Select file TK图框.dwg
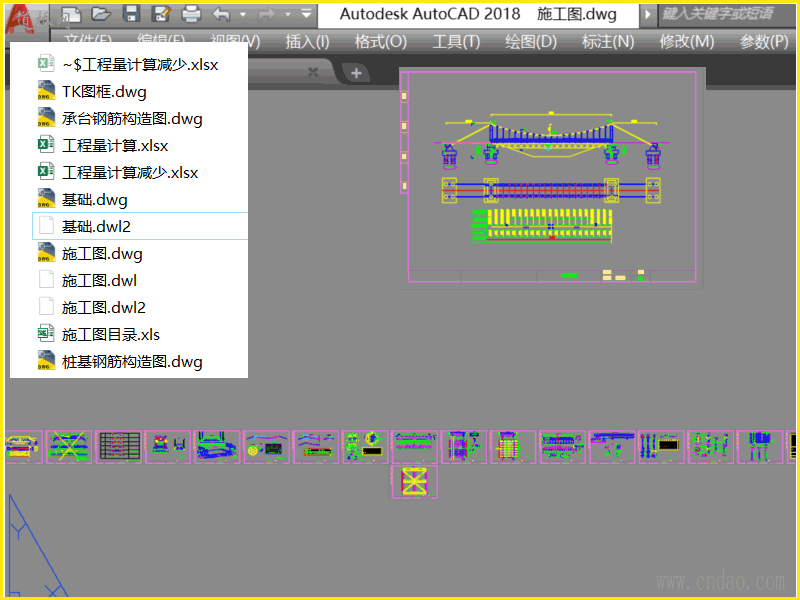This screenshot has width=800, height=600. pos(140,91)
